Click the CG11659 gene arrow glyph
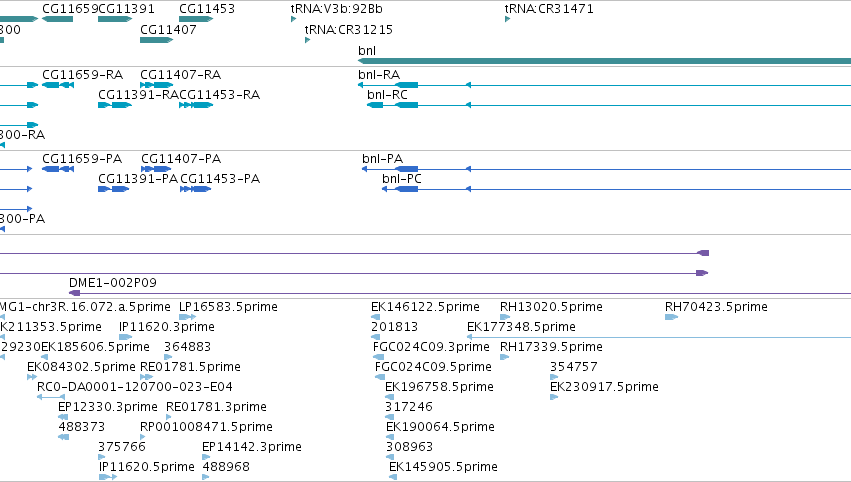 (57, 19)
